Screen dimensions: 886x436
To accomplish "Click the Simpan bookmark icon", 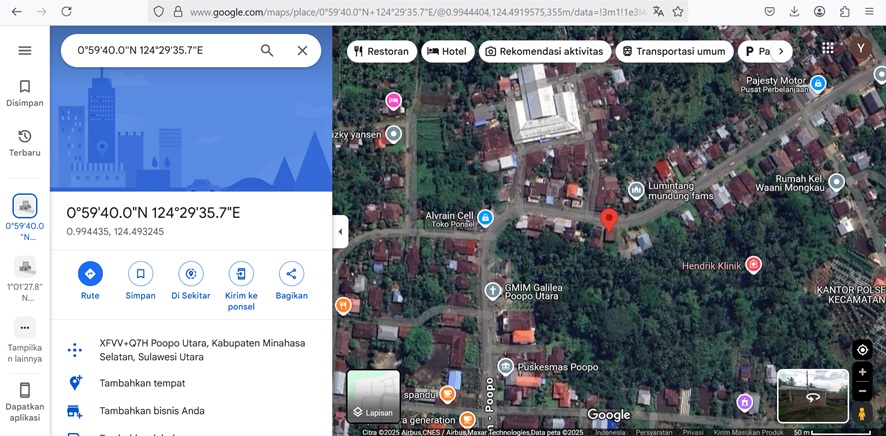I will click(141, 273).
